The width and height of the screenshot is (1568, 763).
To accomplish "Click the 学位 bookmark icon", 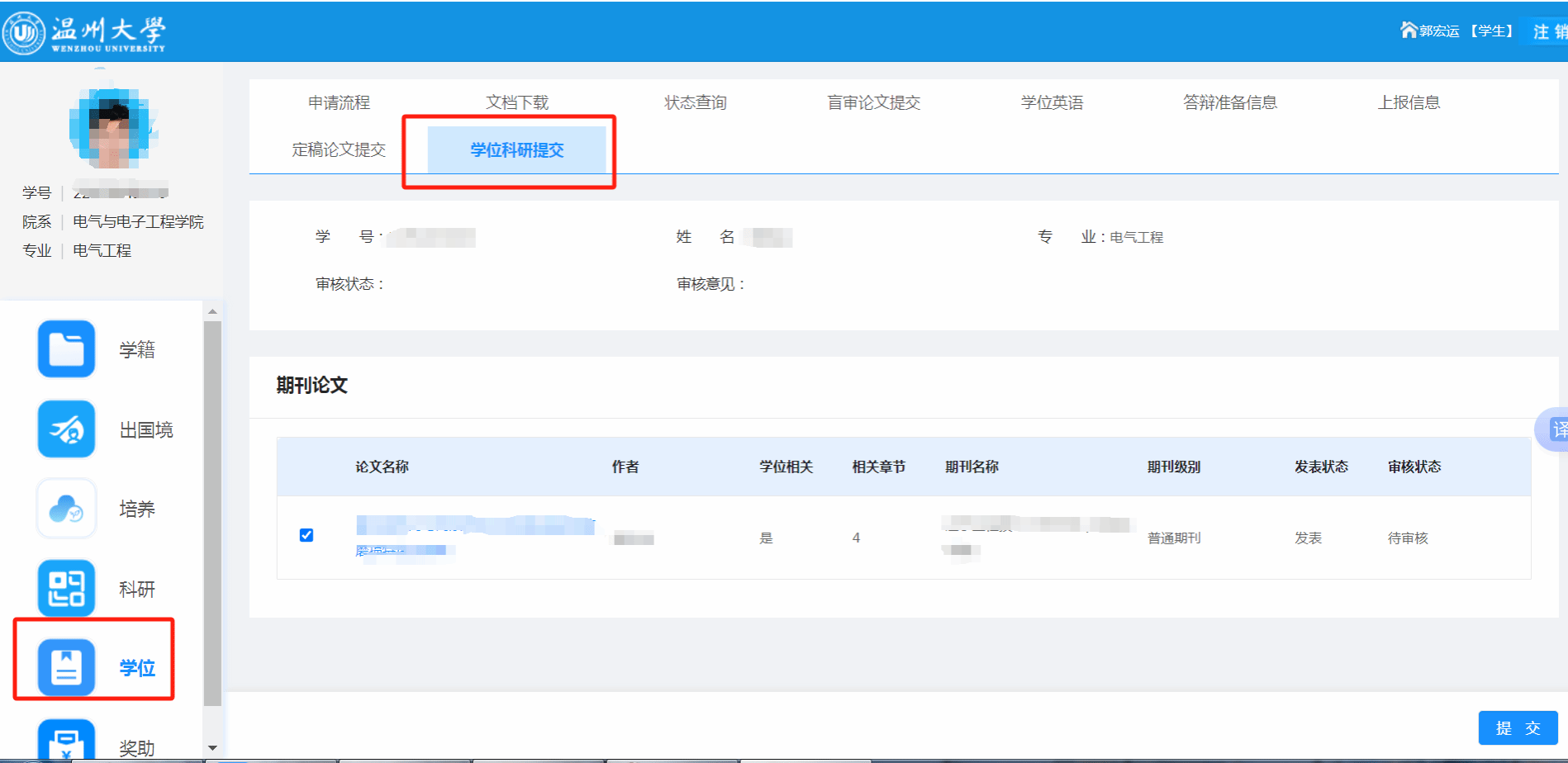I will [x=66, y=667].
